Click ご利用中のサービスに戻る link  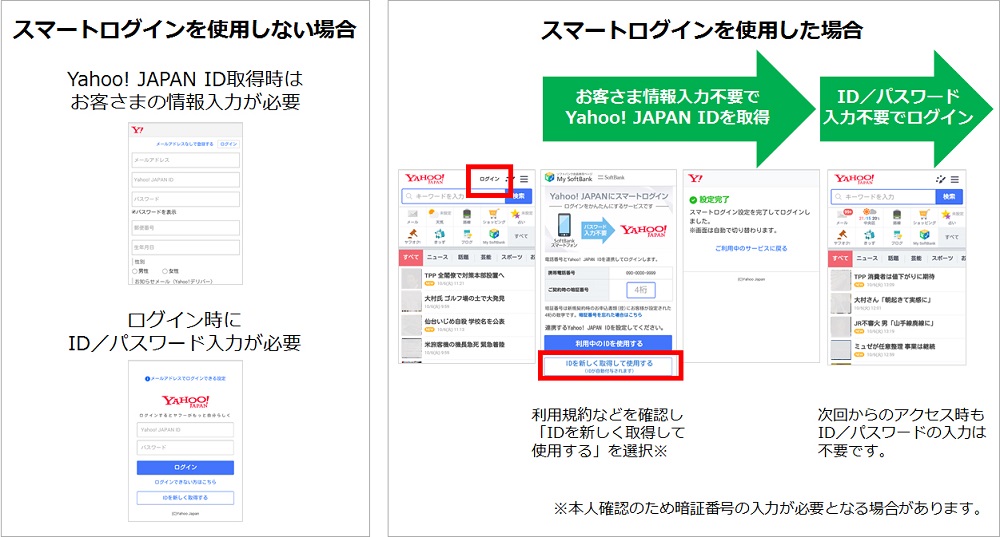coord(751,248)
